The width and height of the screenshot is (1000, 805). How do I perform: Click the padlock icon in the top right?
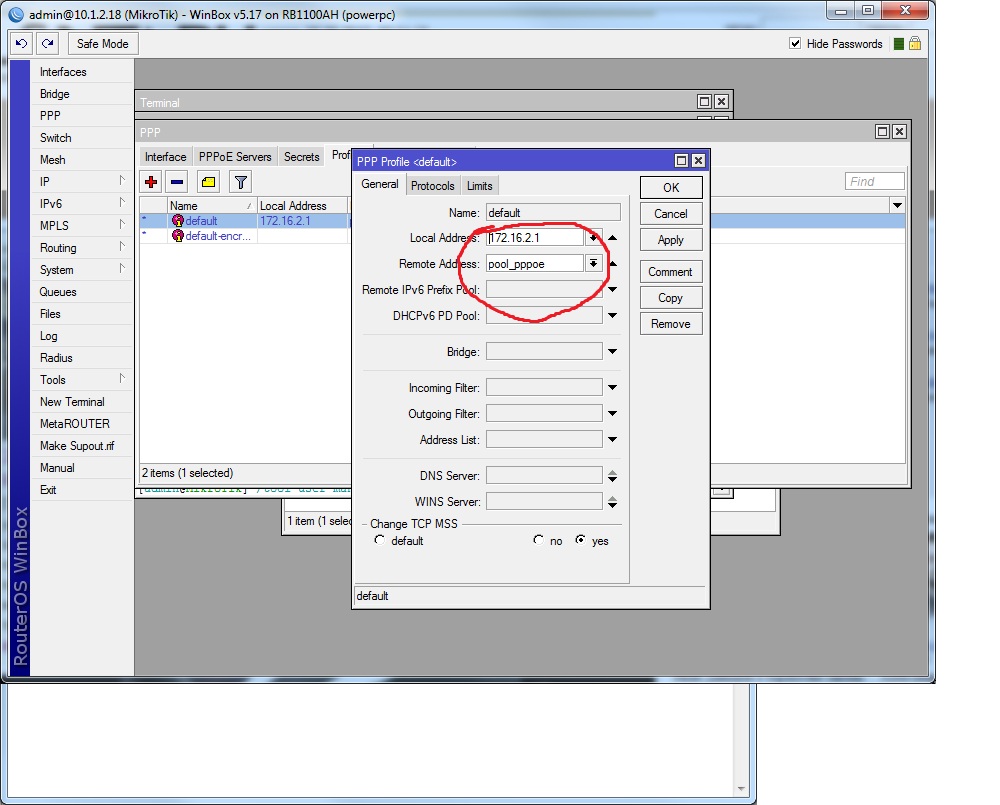point(915,43)
